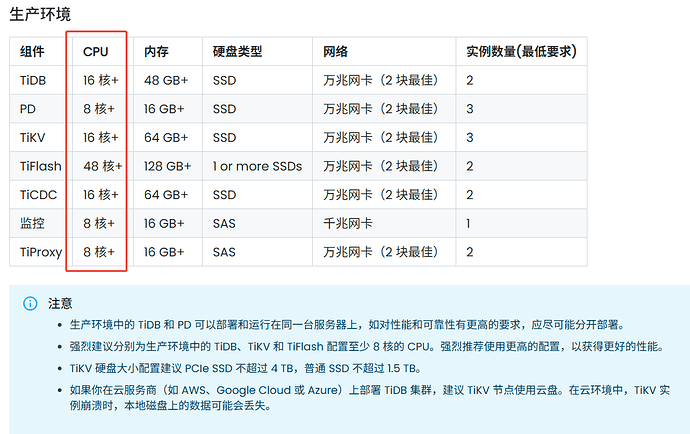
Task: Click the 实例数量(最低要求) column header
Action: click(521, 51)
